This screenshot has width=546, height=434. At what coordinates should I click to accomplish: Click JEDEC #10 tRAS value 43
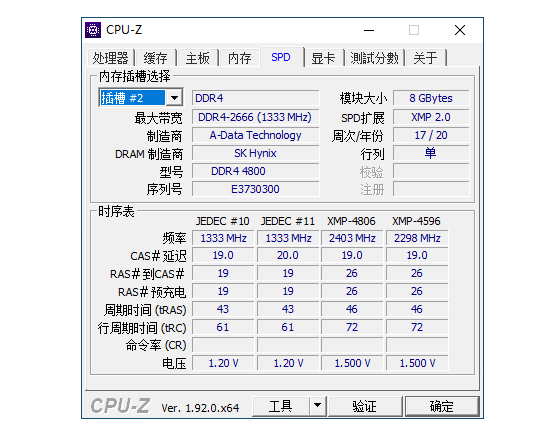223,309
